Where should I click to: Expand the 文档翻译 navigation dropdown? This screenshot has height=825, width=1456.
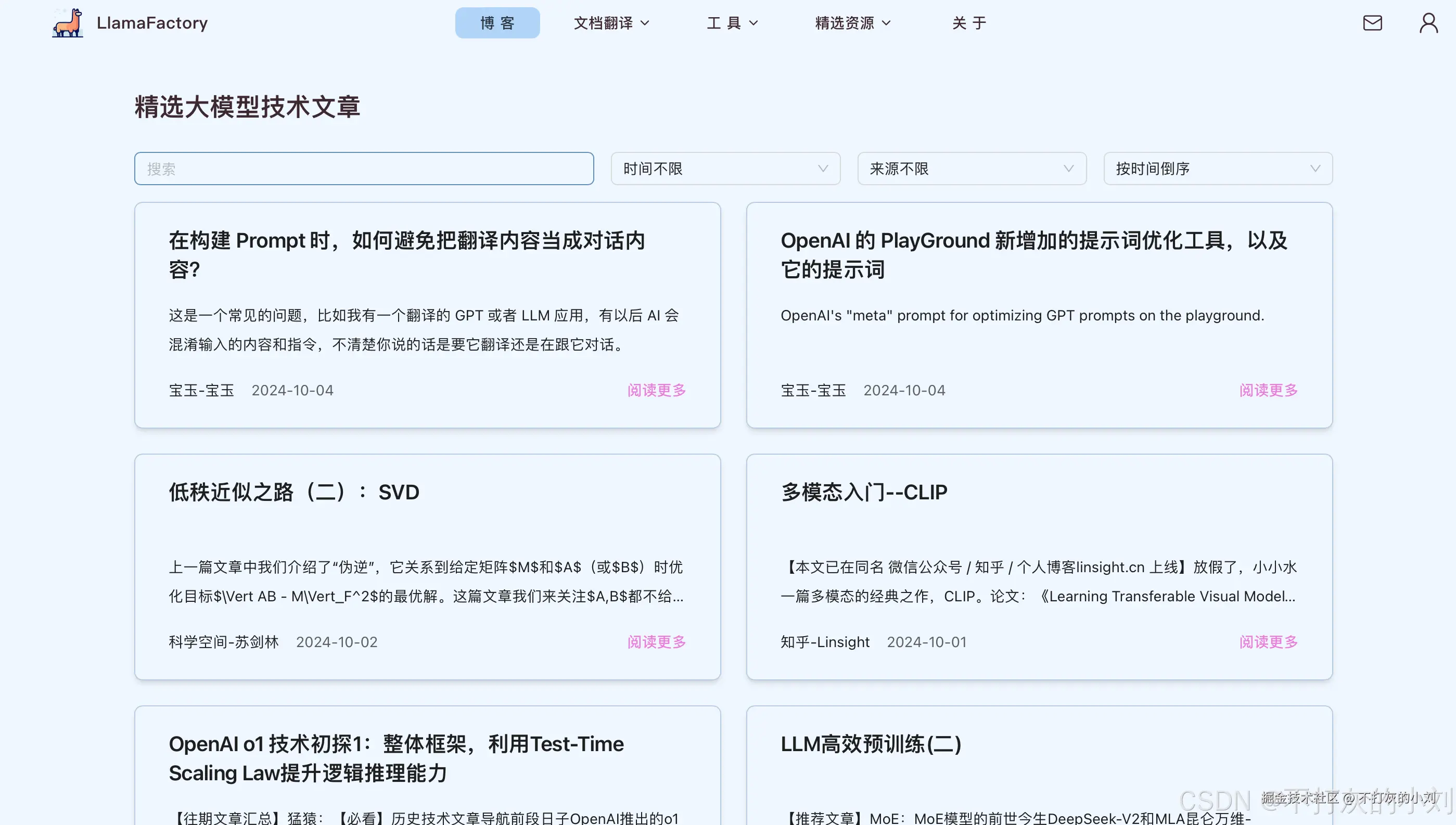(611, 23)
